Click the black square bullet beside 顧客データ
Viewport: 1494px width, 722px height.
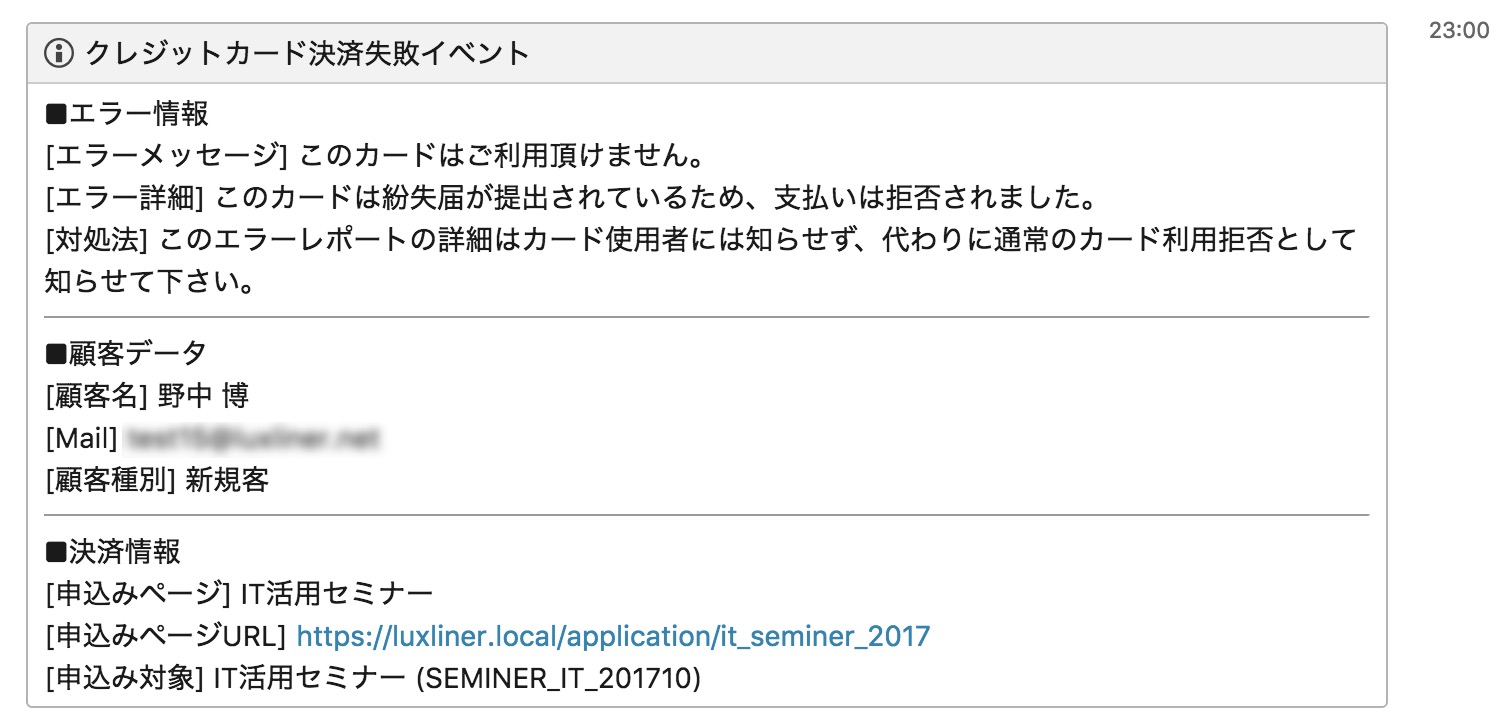click(56, 353)
